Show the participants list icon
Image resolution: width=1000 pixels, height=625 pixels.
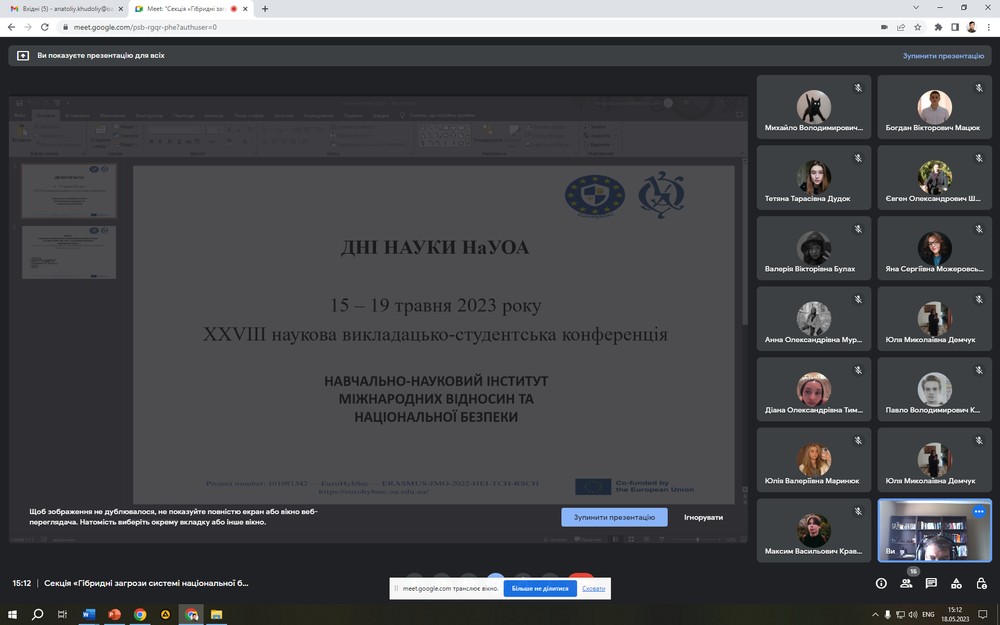pos(906,583)
